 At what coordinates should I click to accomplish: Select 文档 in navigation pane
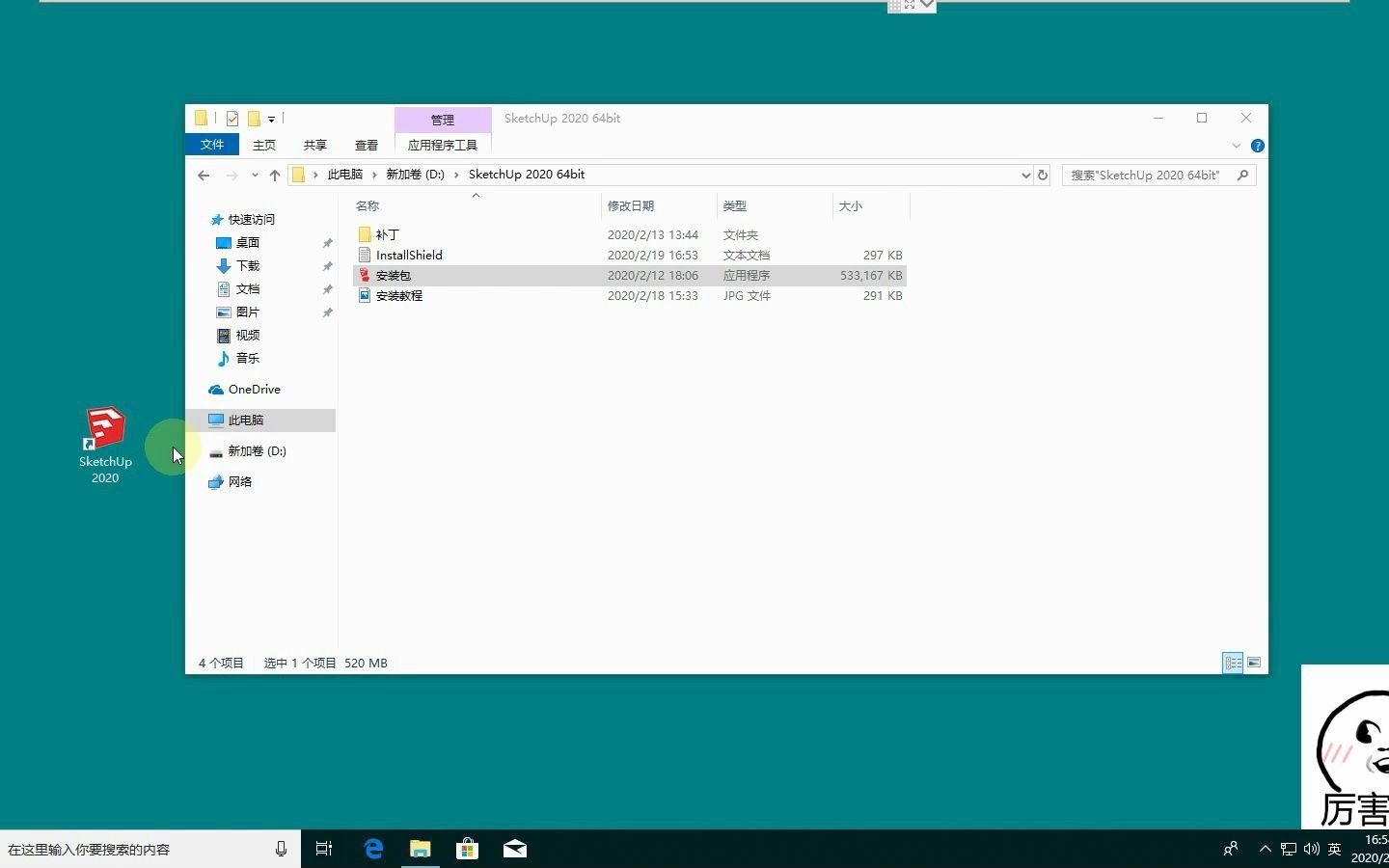(x=248, y=288)
